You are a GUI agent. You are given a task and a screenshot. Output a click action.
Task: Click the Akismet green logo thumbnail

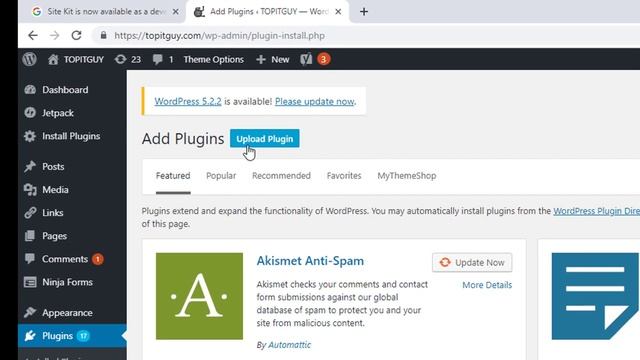pyautogui.click(x=199, y=296)
